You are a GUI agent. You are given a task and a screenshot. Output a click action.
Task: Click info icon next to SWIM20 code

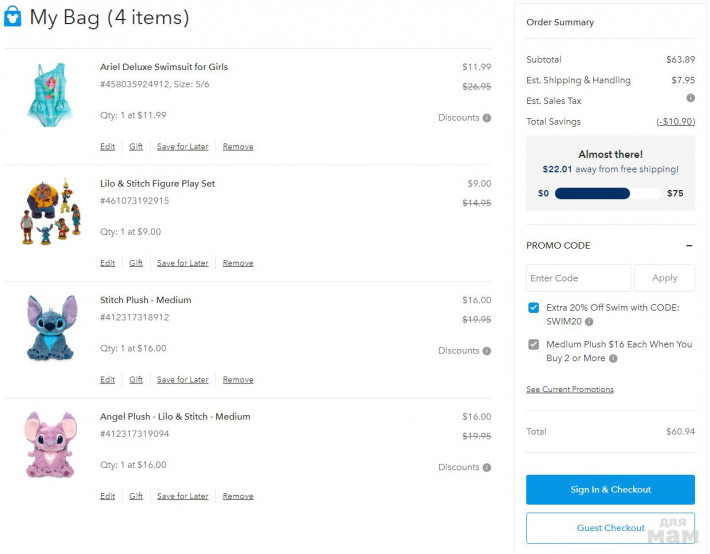tap(589, 322)
